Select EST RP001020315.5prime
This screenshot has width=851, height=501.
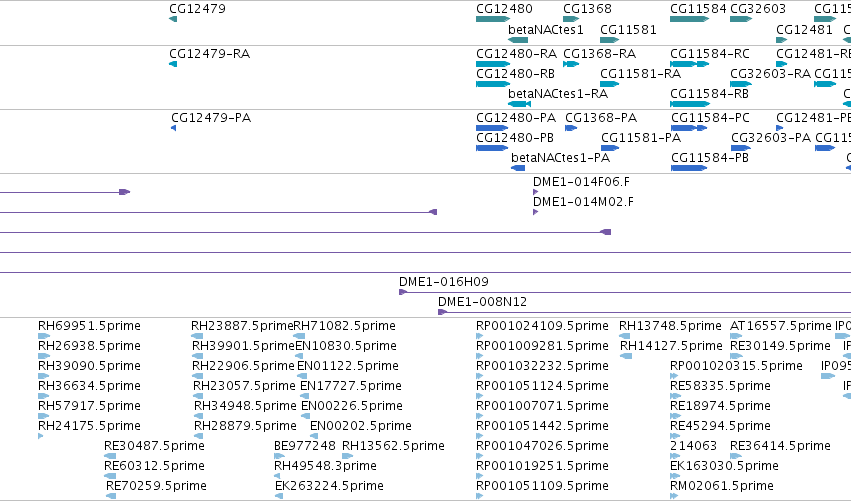[x=736, y=366]
